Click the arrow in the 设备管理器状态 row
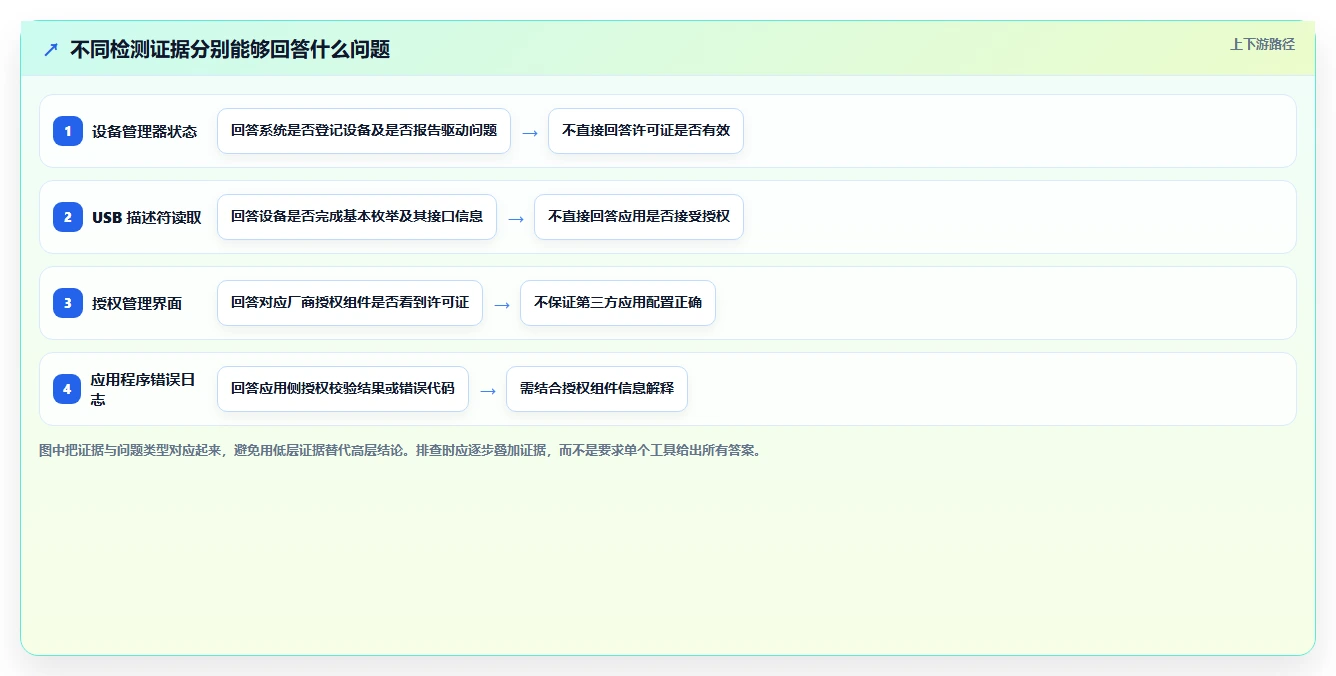The image size is (1336, 676). click(x=530, y=132)
